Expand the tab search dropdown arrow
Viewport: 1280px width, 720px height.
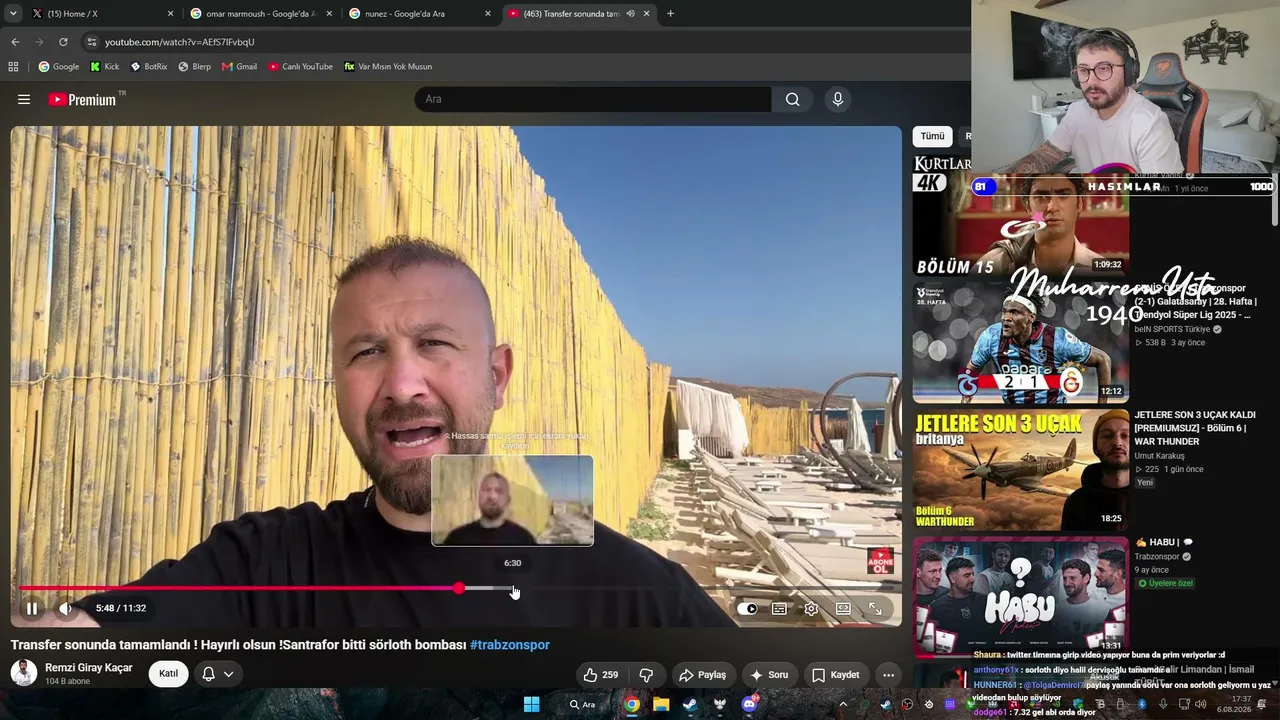13,14
